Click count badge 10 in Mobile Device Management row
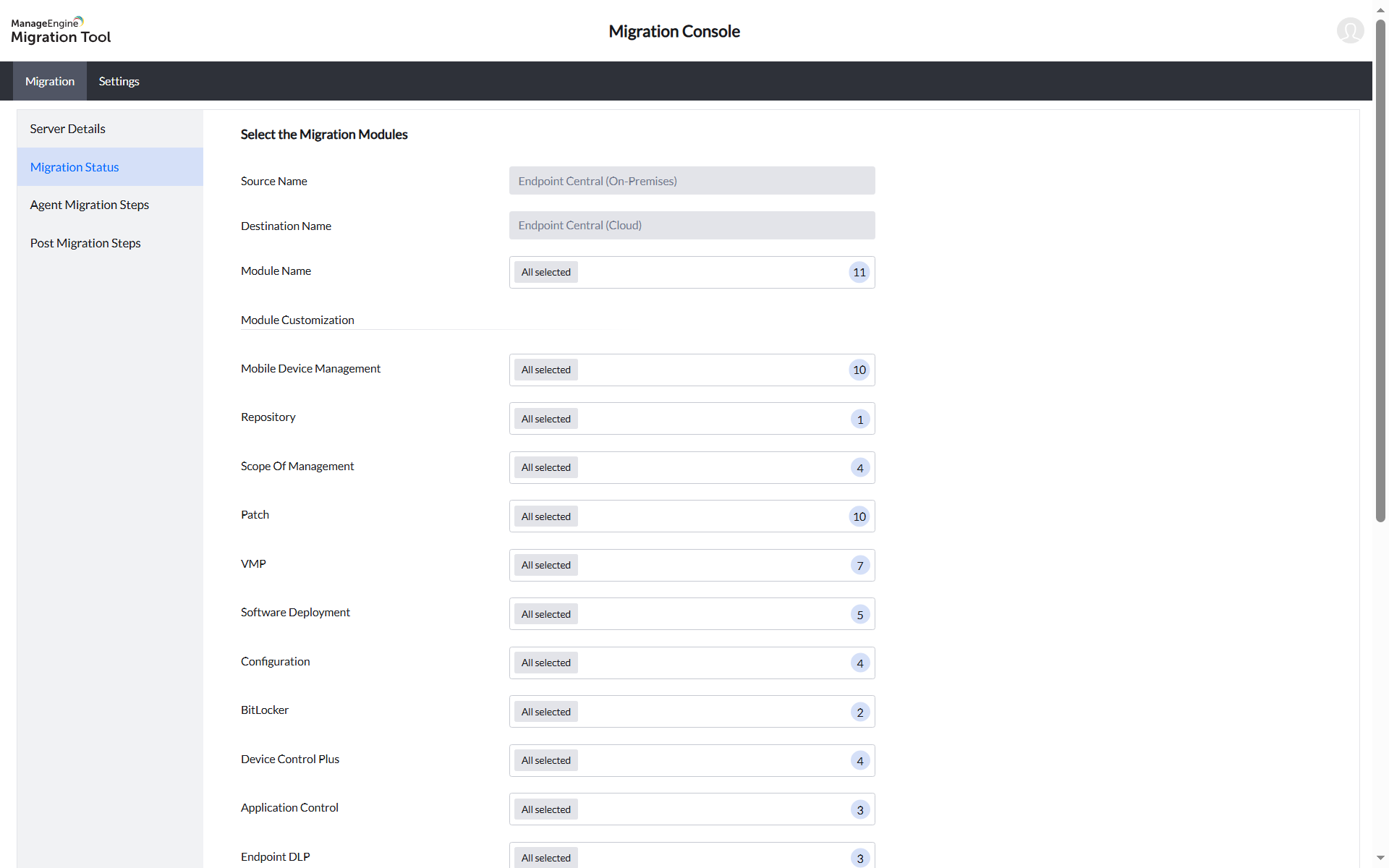 coord(859,370)
